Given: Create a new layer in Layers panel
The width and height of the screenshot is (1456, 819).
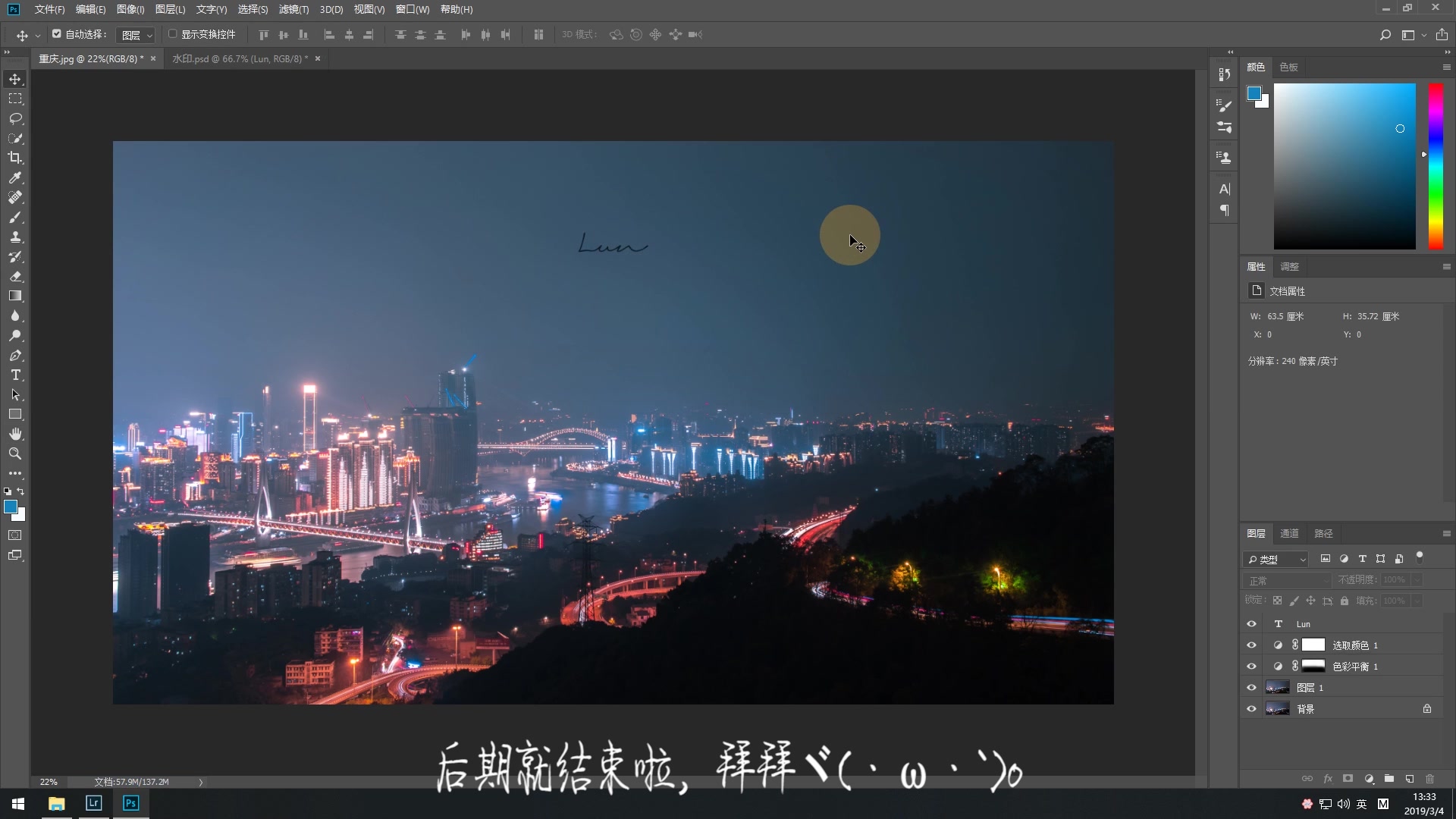Looking at the screenshot, I should pyautogui.click(x=1410, y=778).
